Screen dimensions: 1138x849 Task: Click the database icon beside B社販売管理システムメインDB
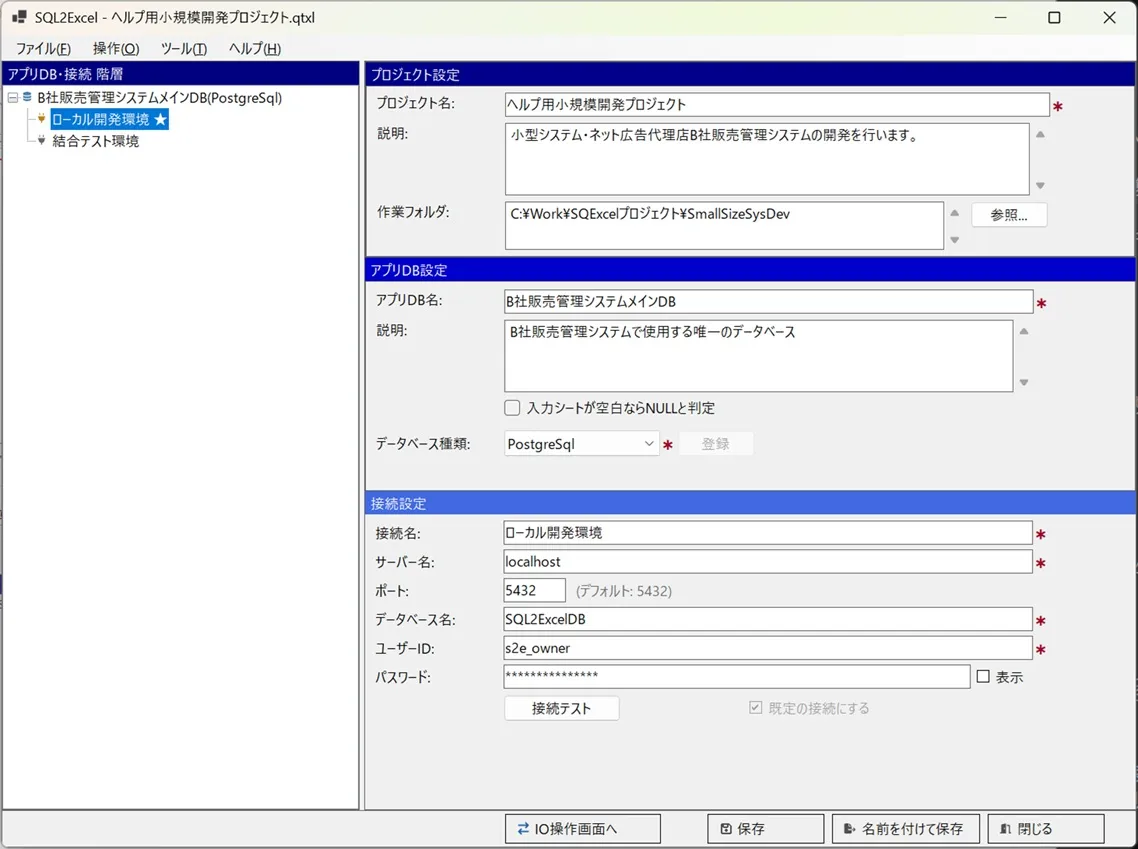(27, 97)
